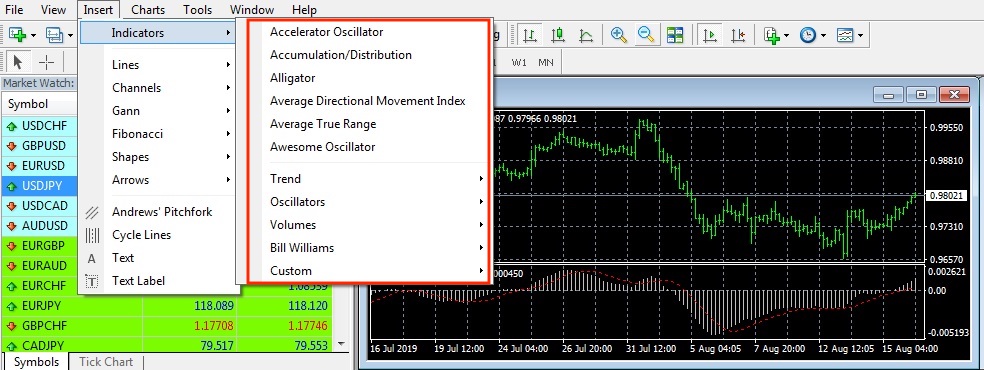Open the Charts menu
The height and width of the screenshot is (370, 984).
click(x=148, y=10)
